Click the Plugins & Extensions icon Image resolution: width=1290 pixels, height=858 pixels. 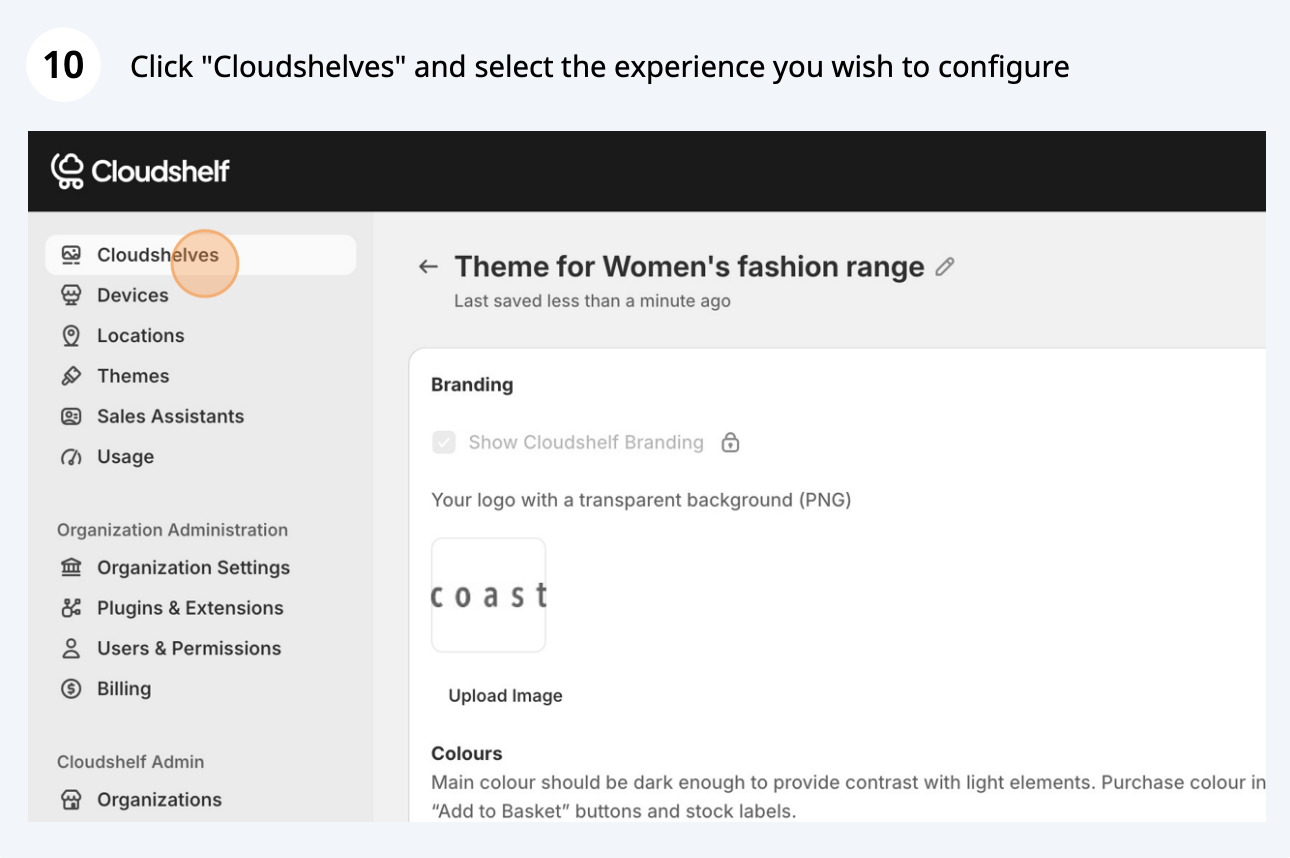(x=70, y=608)
